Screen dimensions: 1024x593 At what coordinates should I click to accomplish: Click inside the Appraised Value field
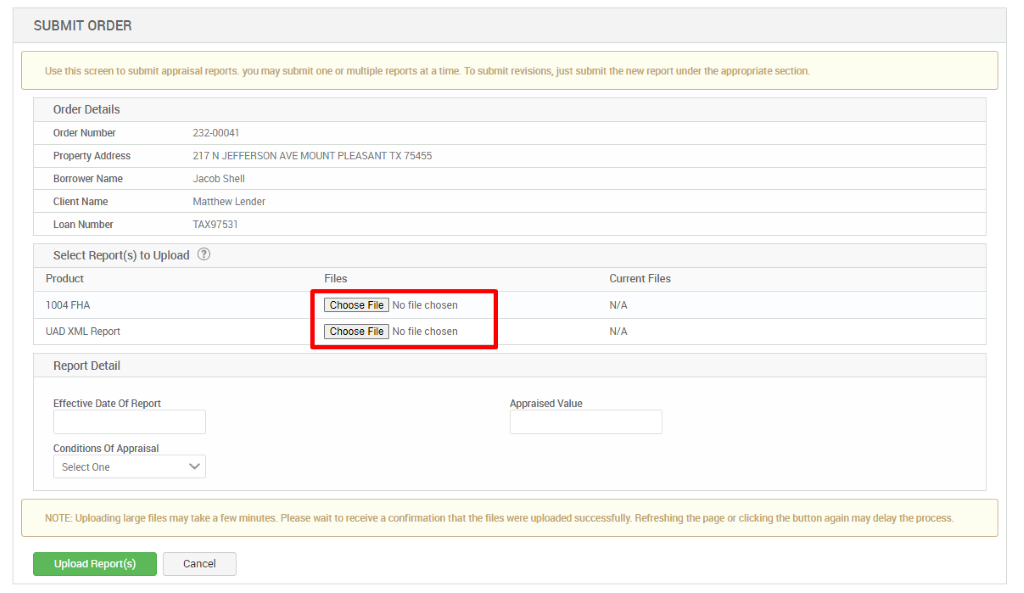[585, 421]
